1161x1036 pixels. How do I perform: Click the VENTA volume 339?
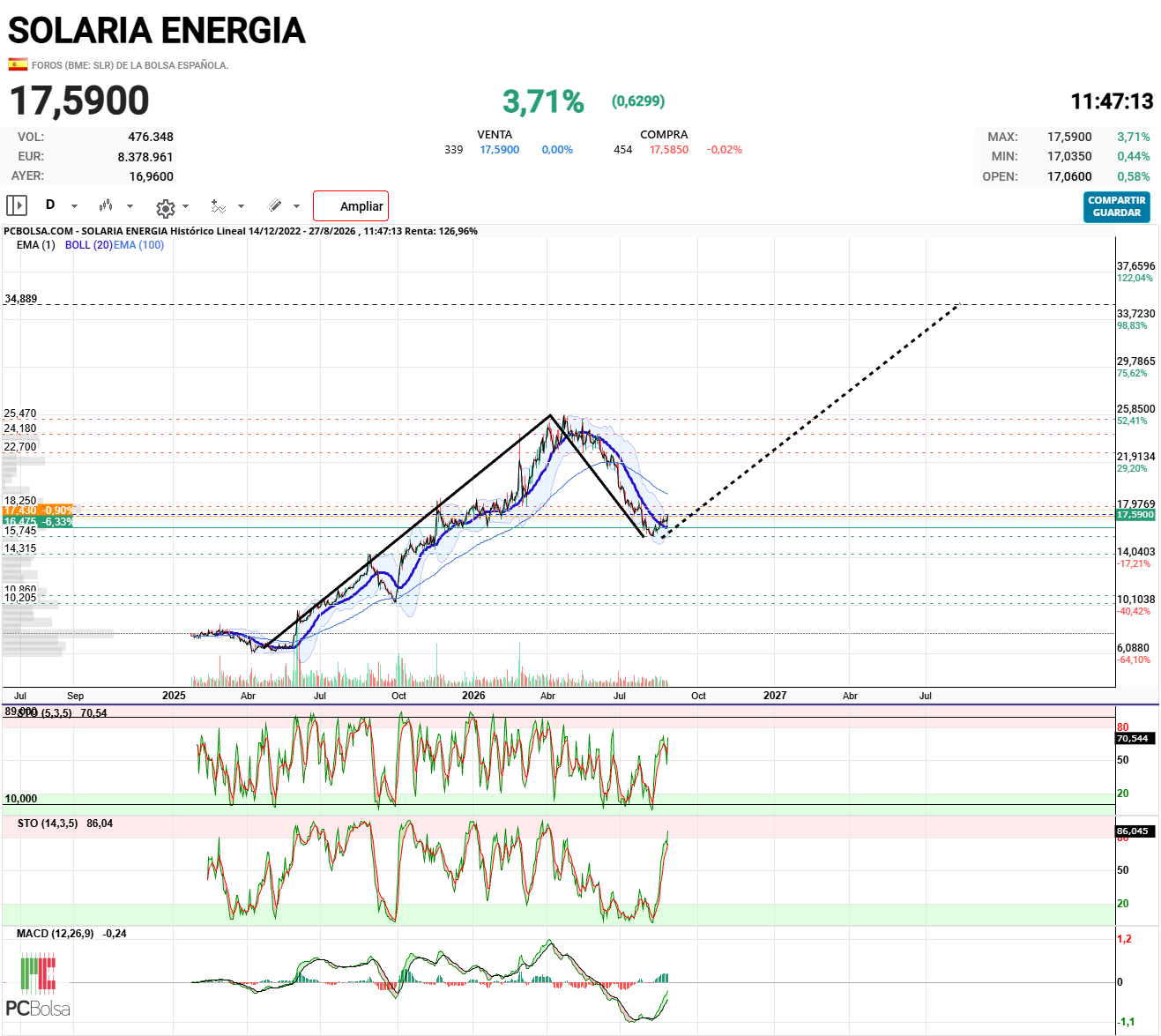coord(454,150)
